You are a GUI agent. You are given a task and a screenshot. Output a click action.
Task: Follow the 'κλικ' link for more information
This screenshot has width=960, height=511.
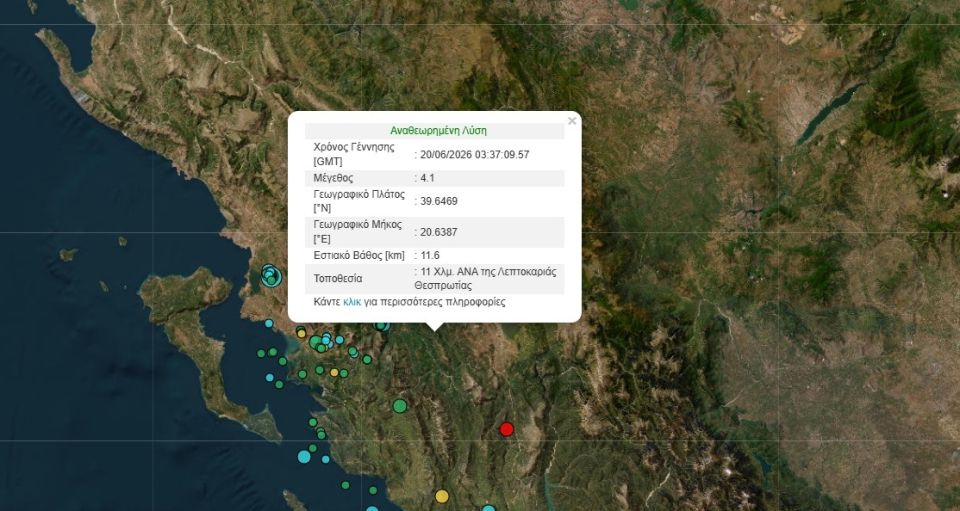(352, 302)
